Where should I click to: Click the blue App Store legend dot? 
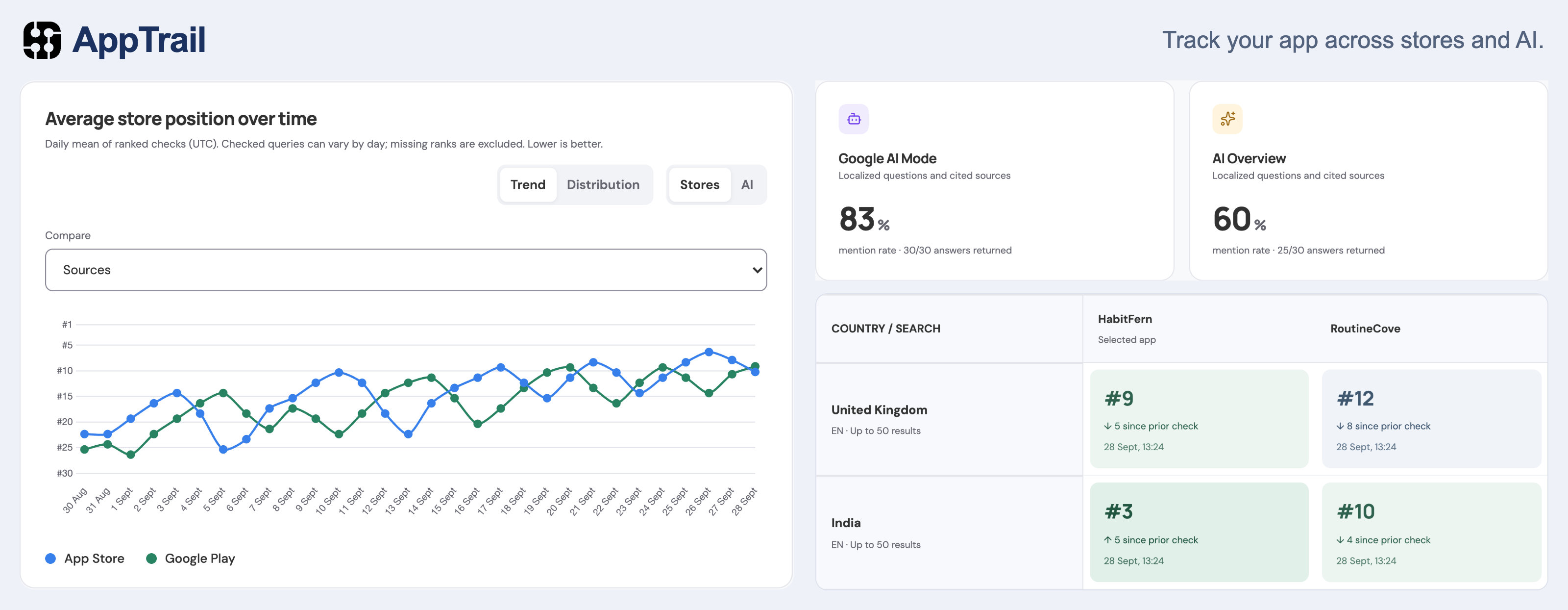(50, 558)
